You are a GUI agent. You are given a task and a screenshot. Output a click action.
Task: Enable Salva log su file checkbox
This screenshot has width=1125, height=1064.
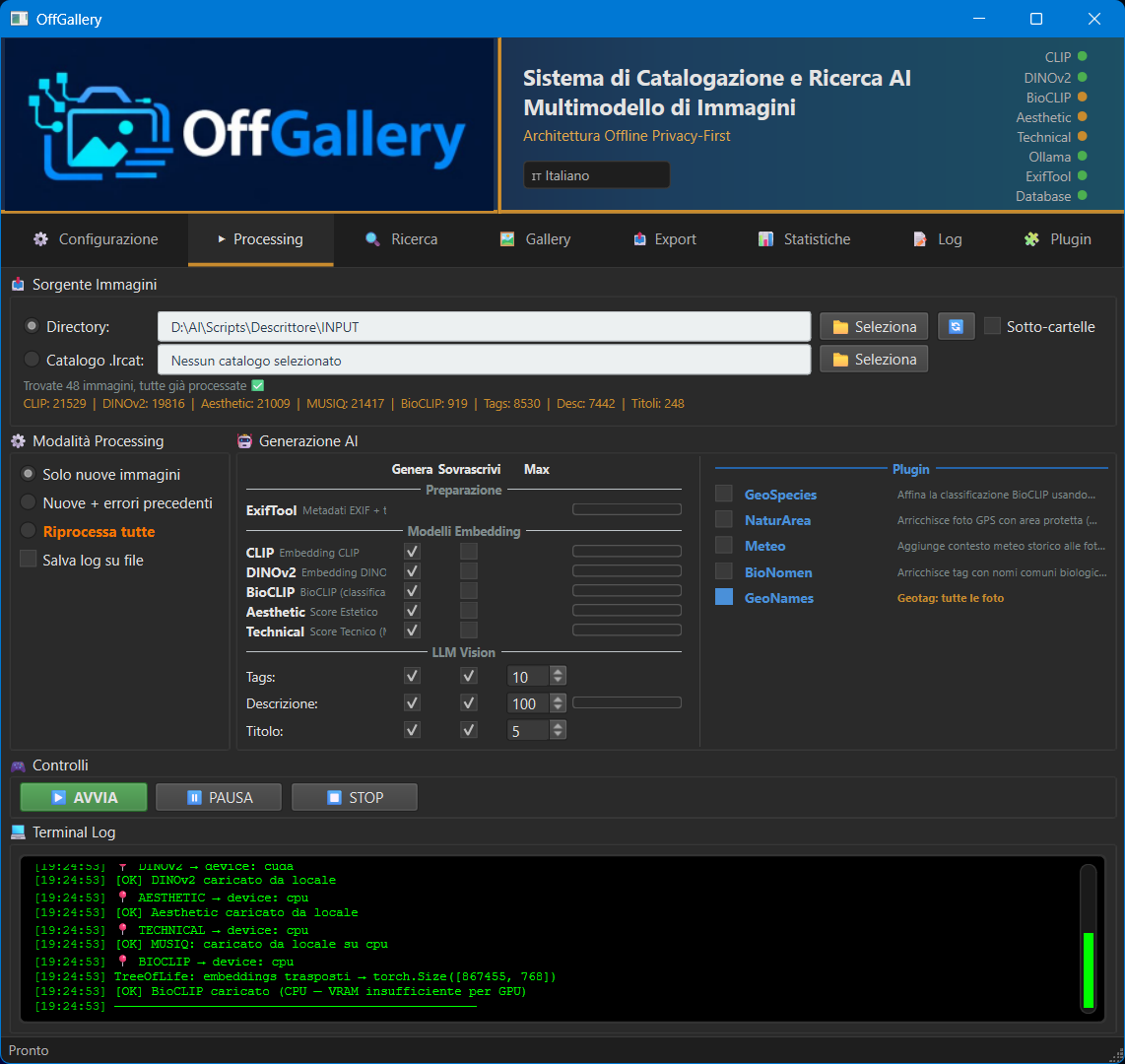(x=28, y=559)
